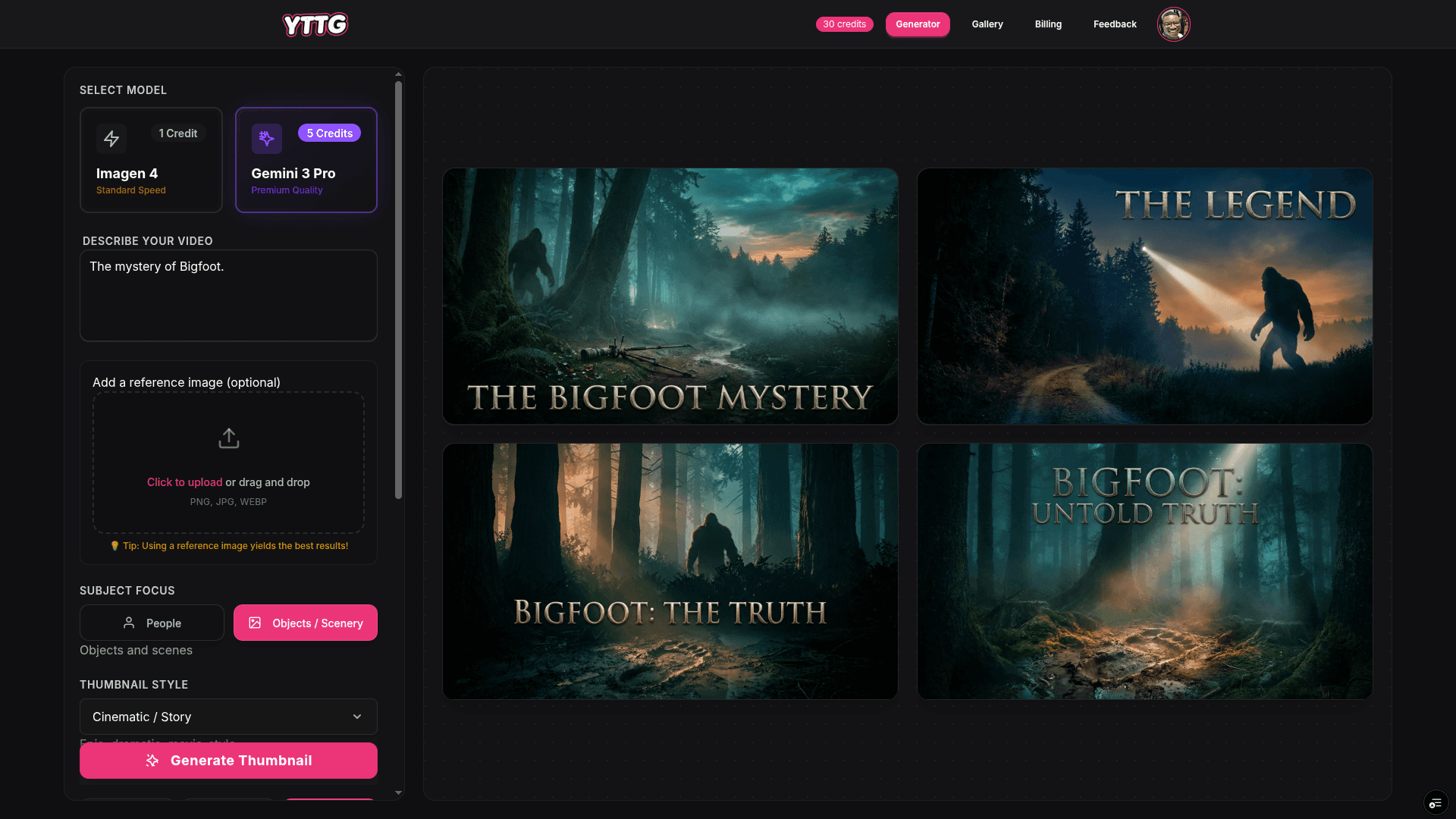Screen dimensions: 1456x819
Task: Switch to the Gallery tab
Action: [x=987, y=24]
